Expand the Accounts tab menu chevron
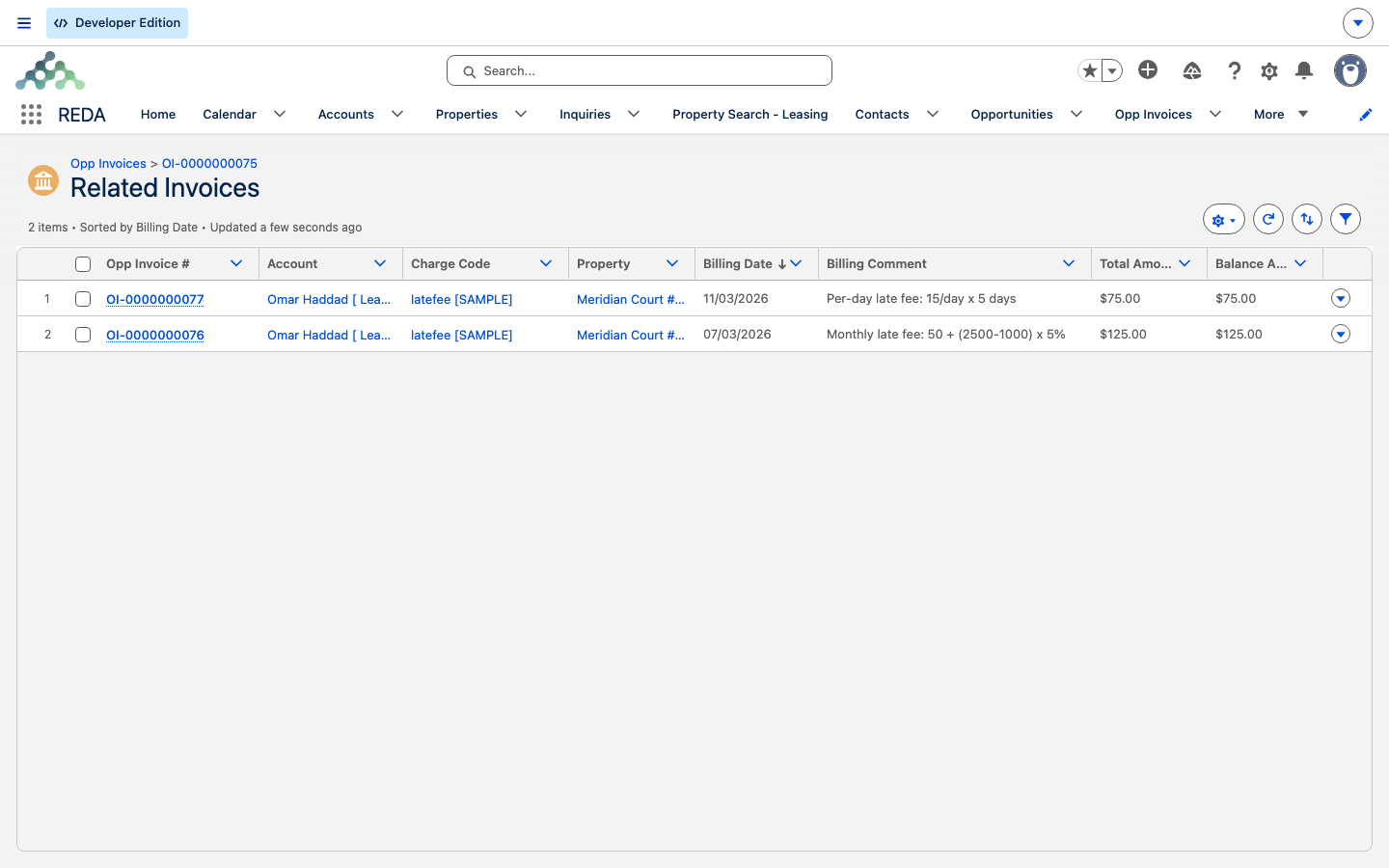This screenshot has width=1389, height=868. [x=397, y=115]
